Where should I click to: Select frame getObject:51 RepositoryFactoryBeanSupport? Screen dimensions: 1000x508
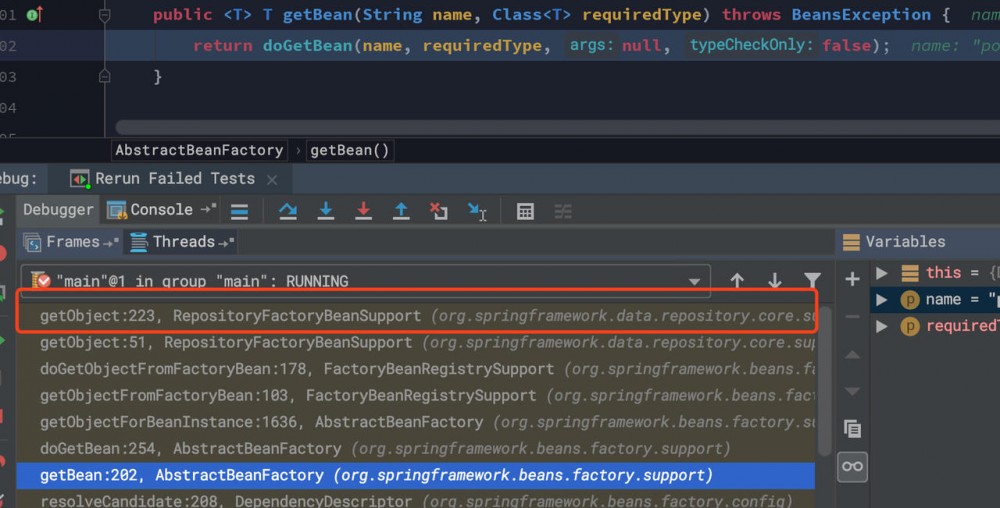pos(416,343)
